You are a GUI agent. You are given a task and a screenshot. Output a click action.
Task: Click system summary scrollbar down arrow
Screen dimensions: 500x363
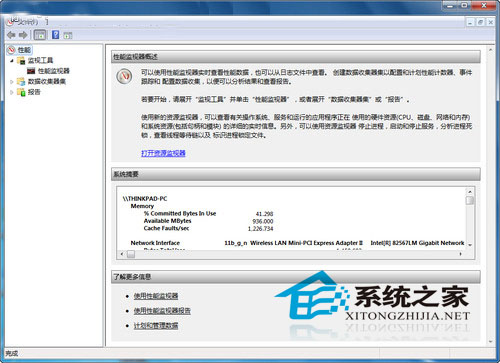(x=470, y=245)
